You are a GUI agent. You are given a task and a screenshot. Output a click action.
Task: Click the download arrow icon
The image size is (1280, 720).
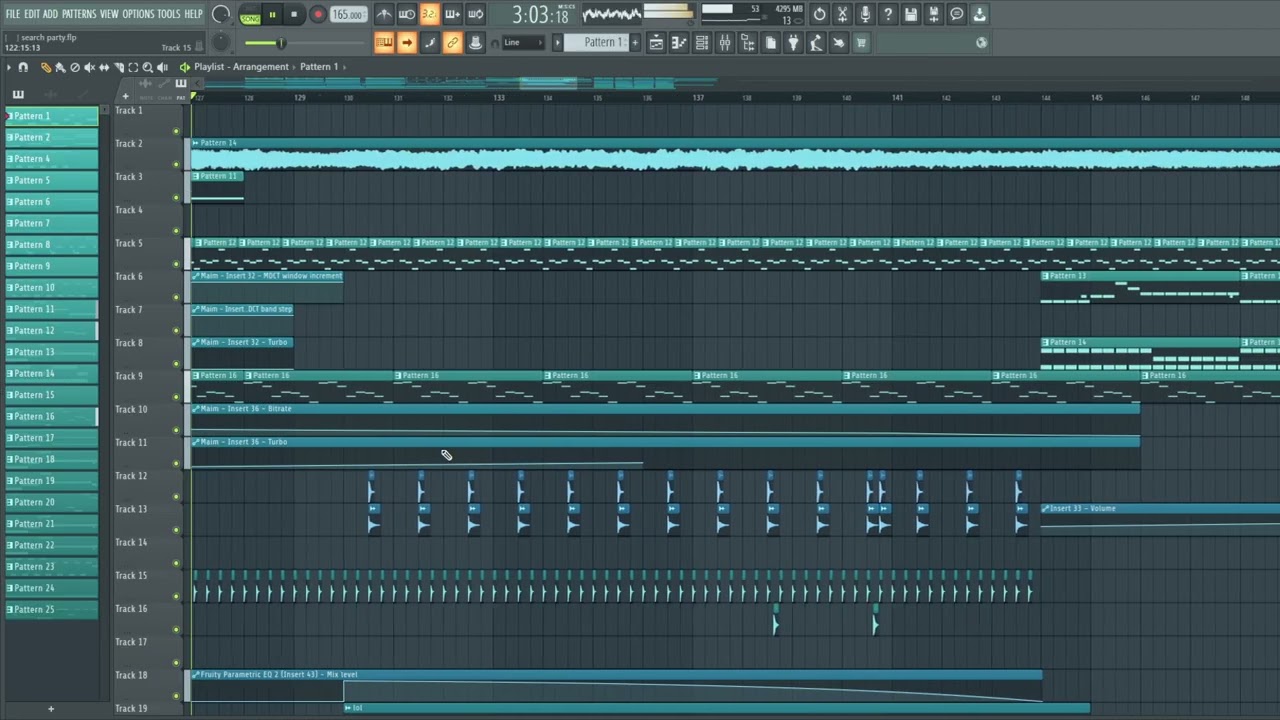point(980,14)
